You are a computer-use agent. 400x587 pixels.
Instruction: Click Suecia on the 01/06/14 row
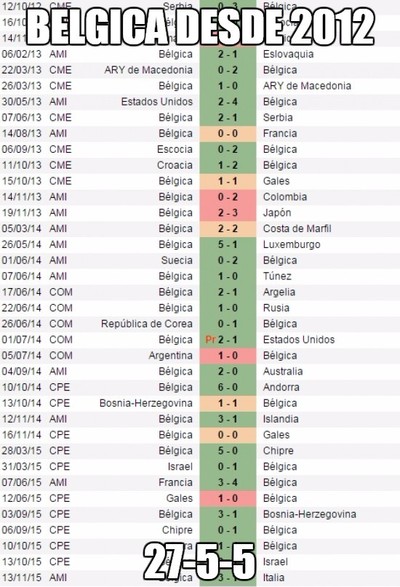point(177,261)
